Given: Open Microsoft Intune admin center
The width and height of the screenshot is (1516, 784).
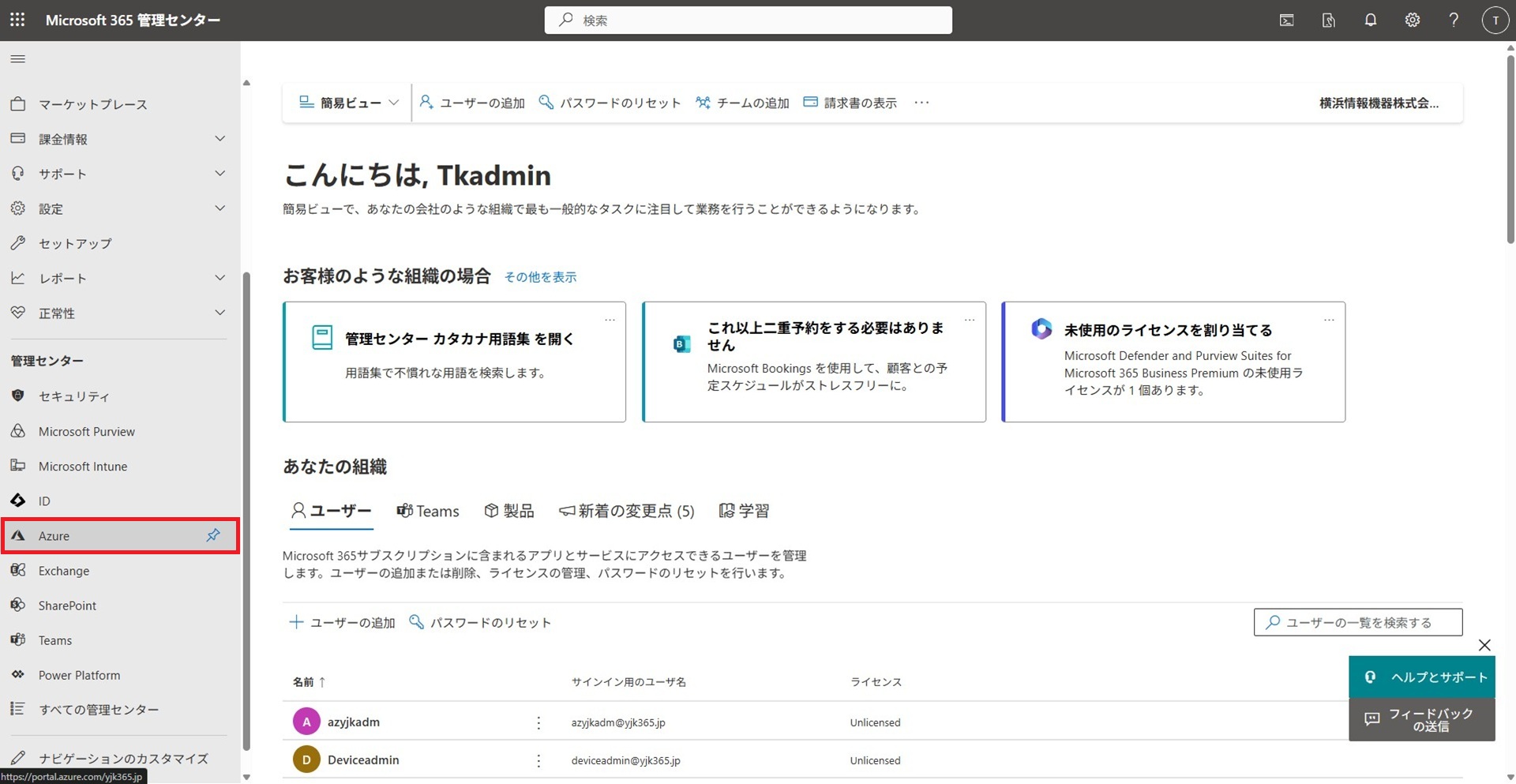Looking at the screenshot, I should (82, 467).
